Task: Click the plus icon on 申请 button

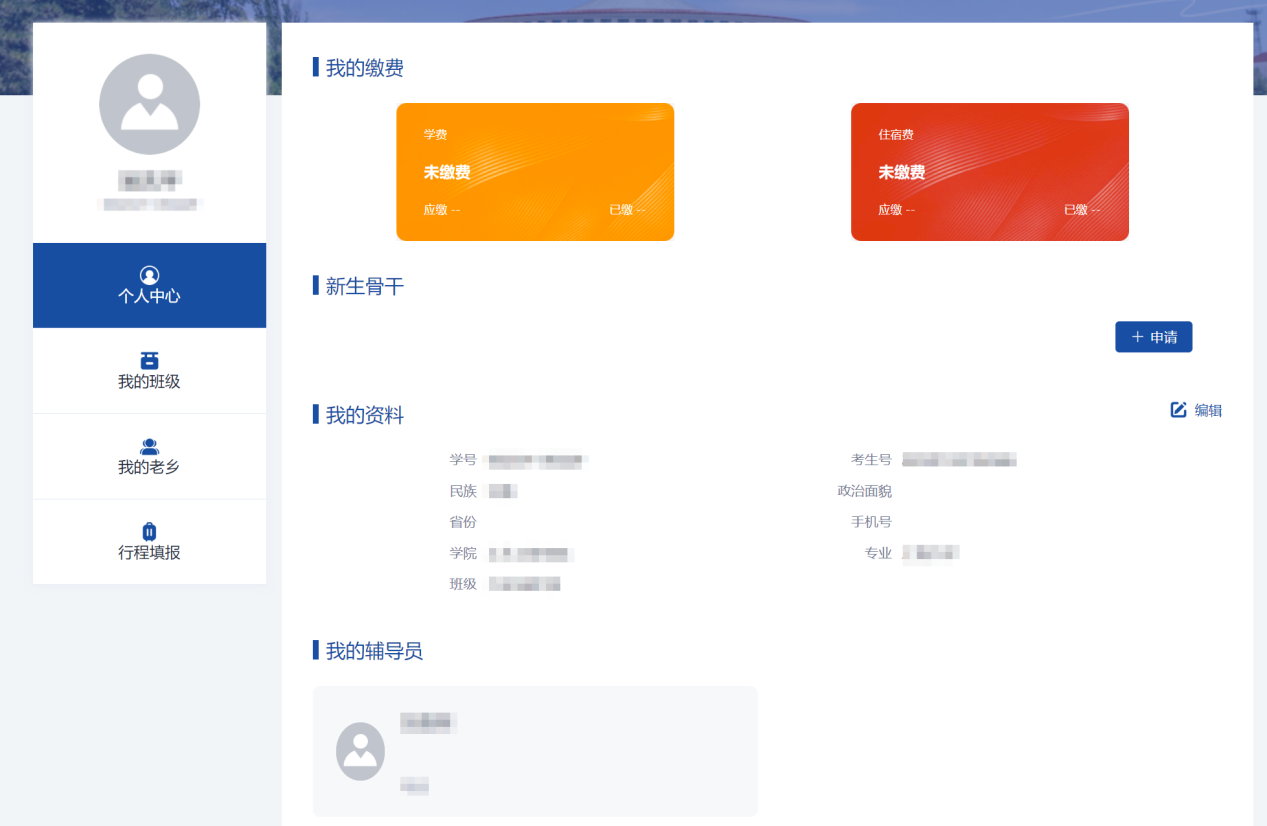Action: pos(1137,337)
